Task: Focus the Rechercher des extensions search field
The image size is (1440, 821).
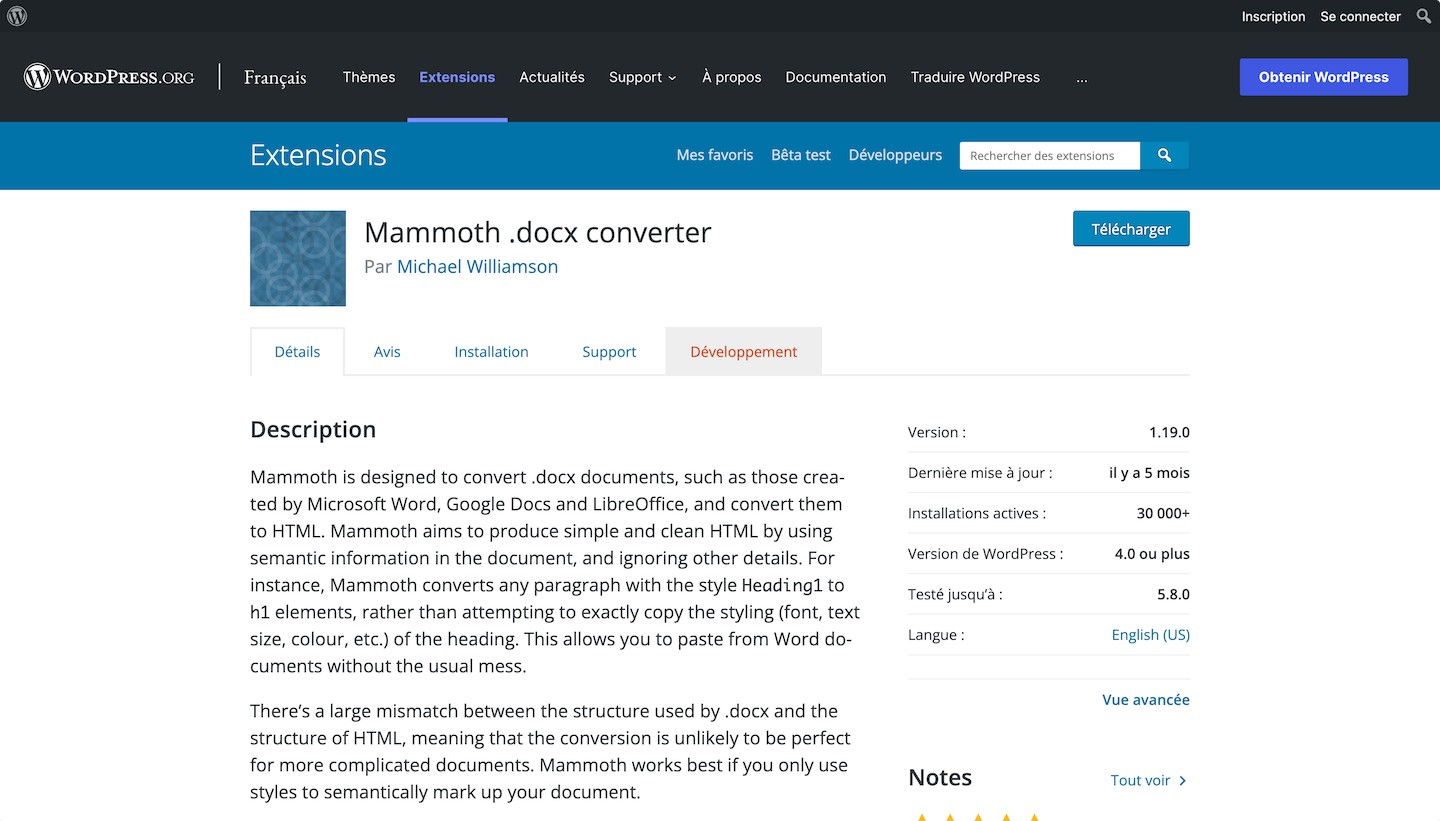Action: coord(1050,155)
